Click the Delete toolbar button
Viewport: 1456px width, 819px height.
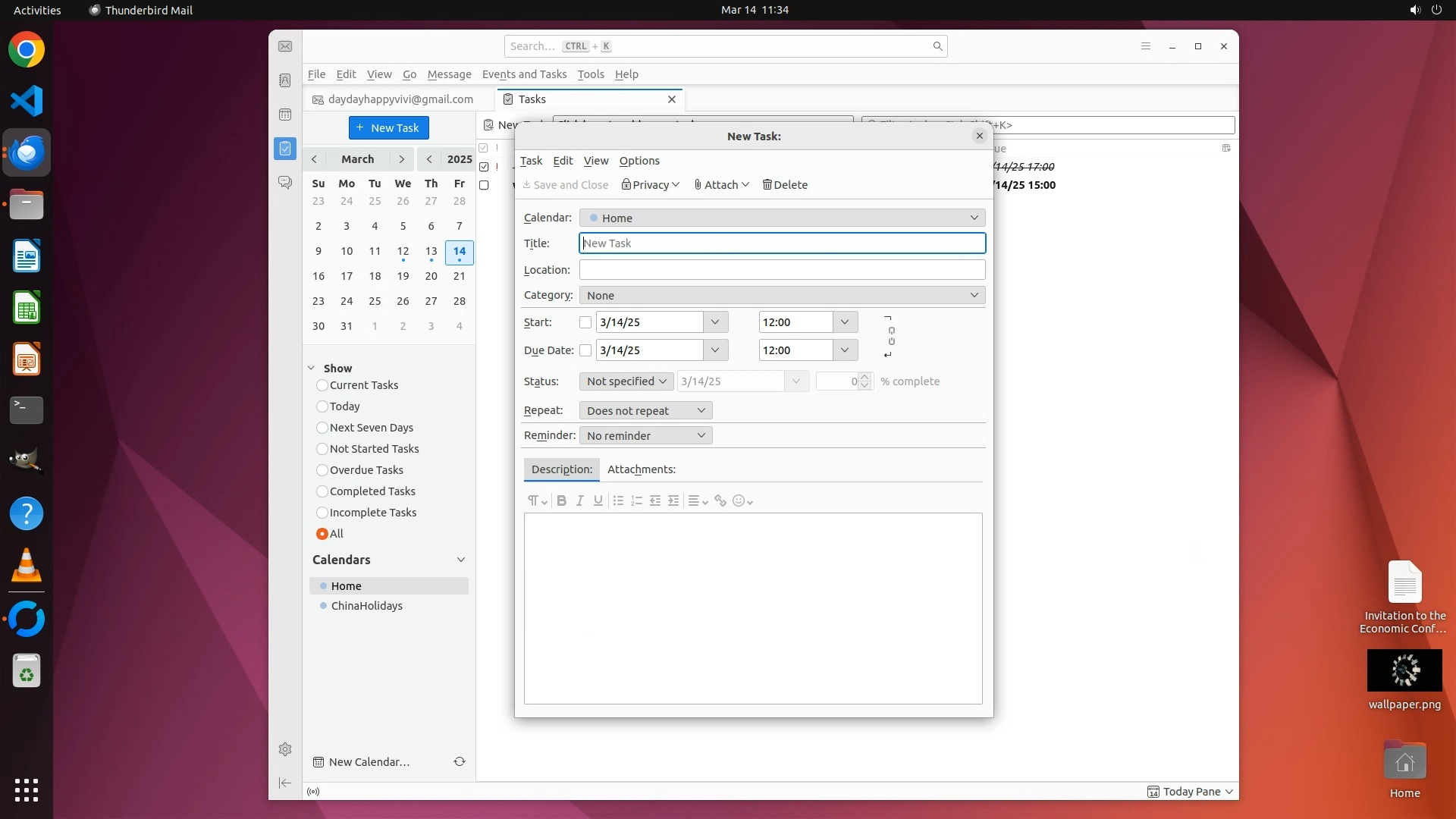[785, 185]
